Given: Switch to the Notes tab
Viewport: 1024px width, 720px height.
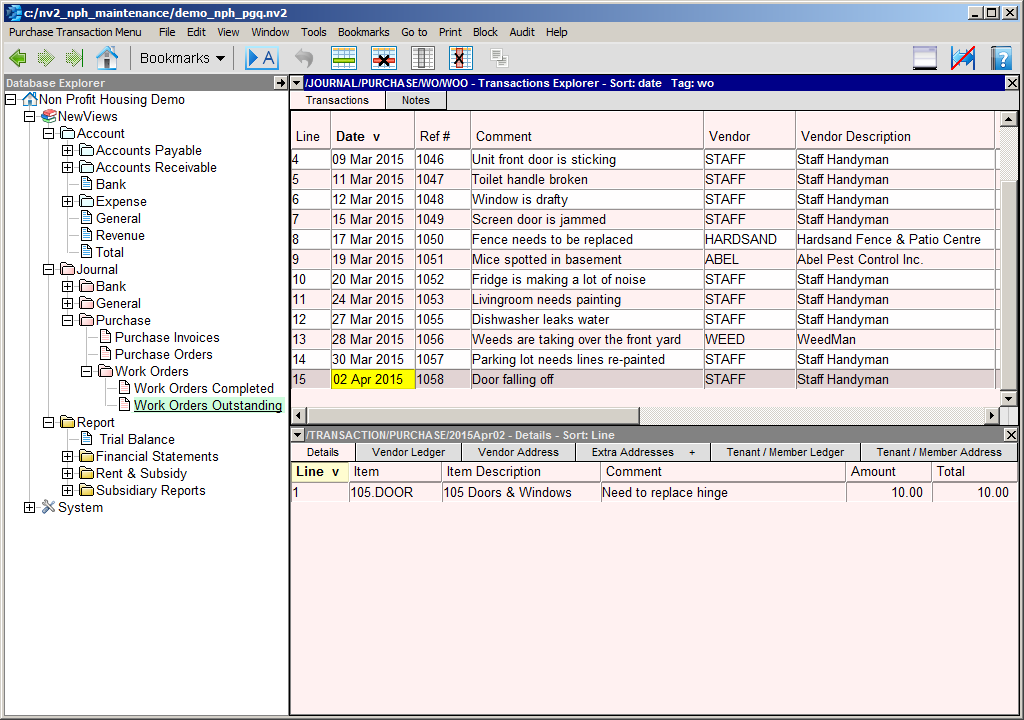Looking at the screenshot, I should tap(415, 100).
